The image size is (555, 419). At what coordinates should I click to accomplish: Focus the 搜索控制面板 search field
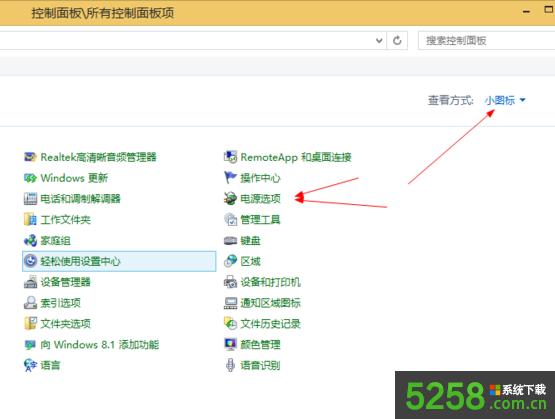pos(486,41)
